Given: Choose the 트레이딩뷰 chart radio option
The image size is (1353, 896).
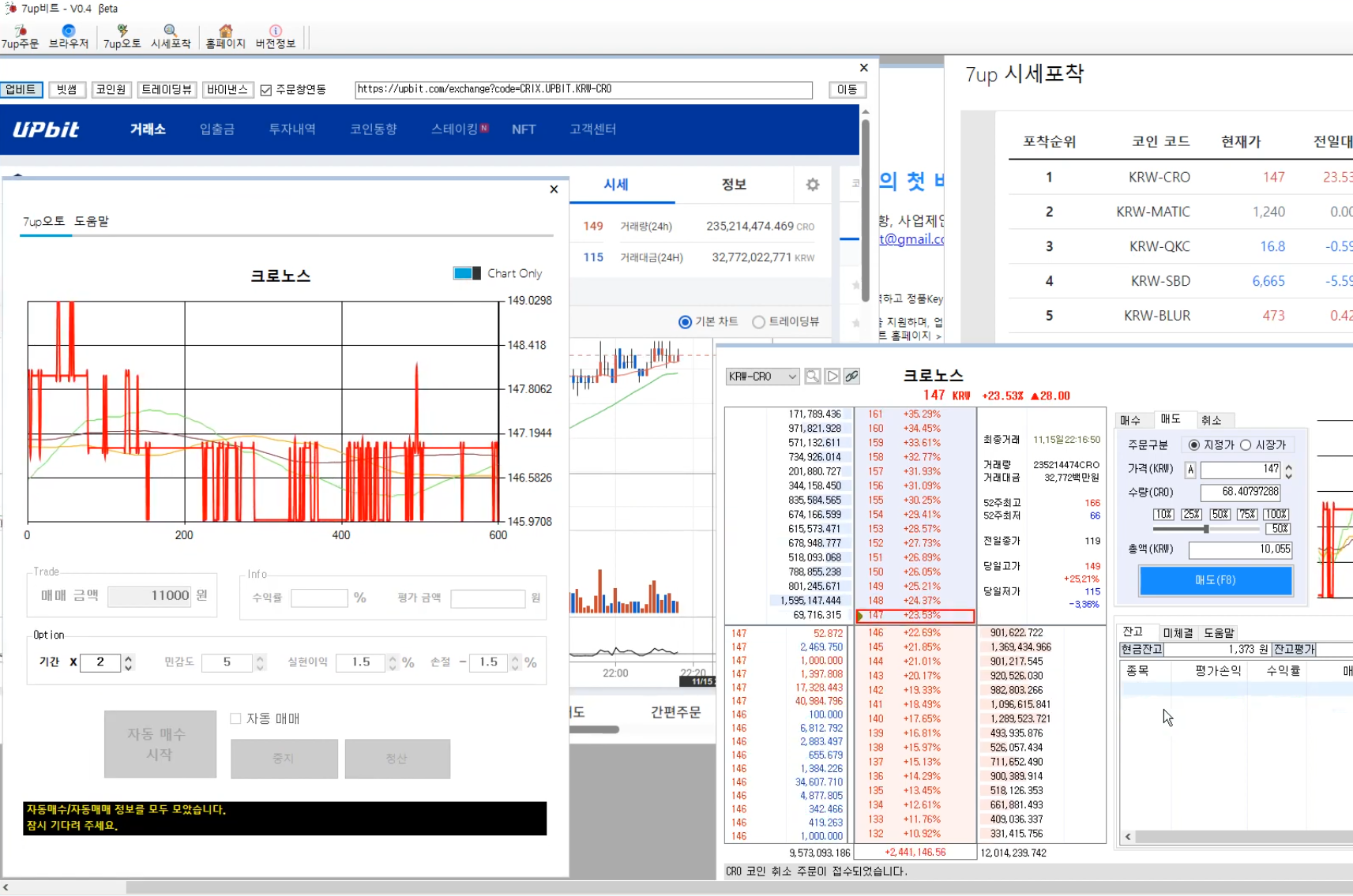Looking at the screenshot, I should click(758, 322).
